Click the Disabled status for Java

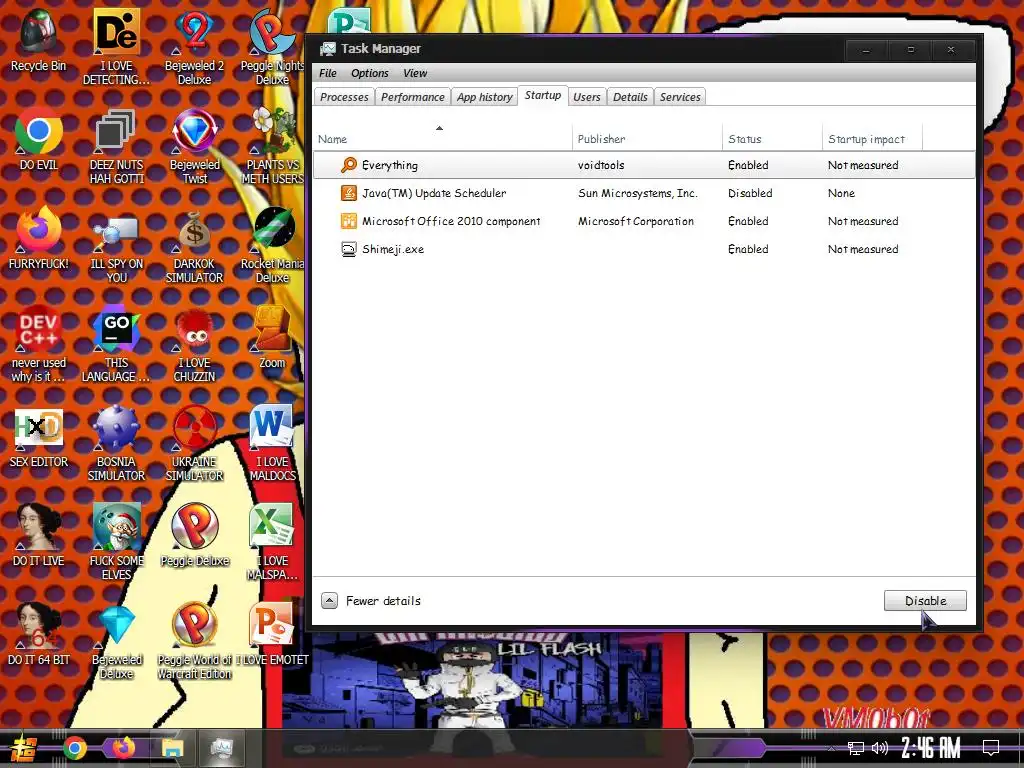pos(750,193)
